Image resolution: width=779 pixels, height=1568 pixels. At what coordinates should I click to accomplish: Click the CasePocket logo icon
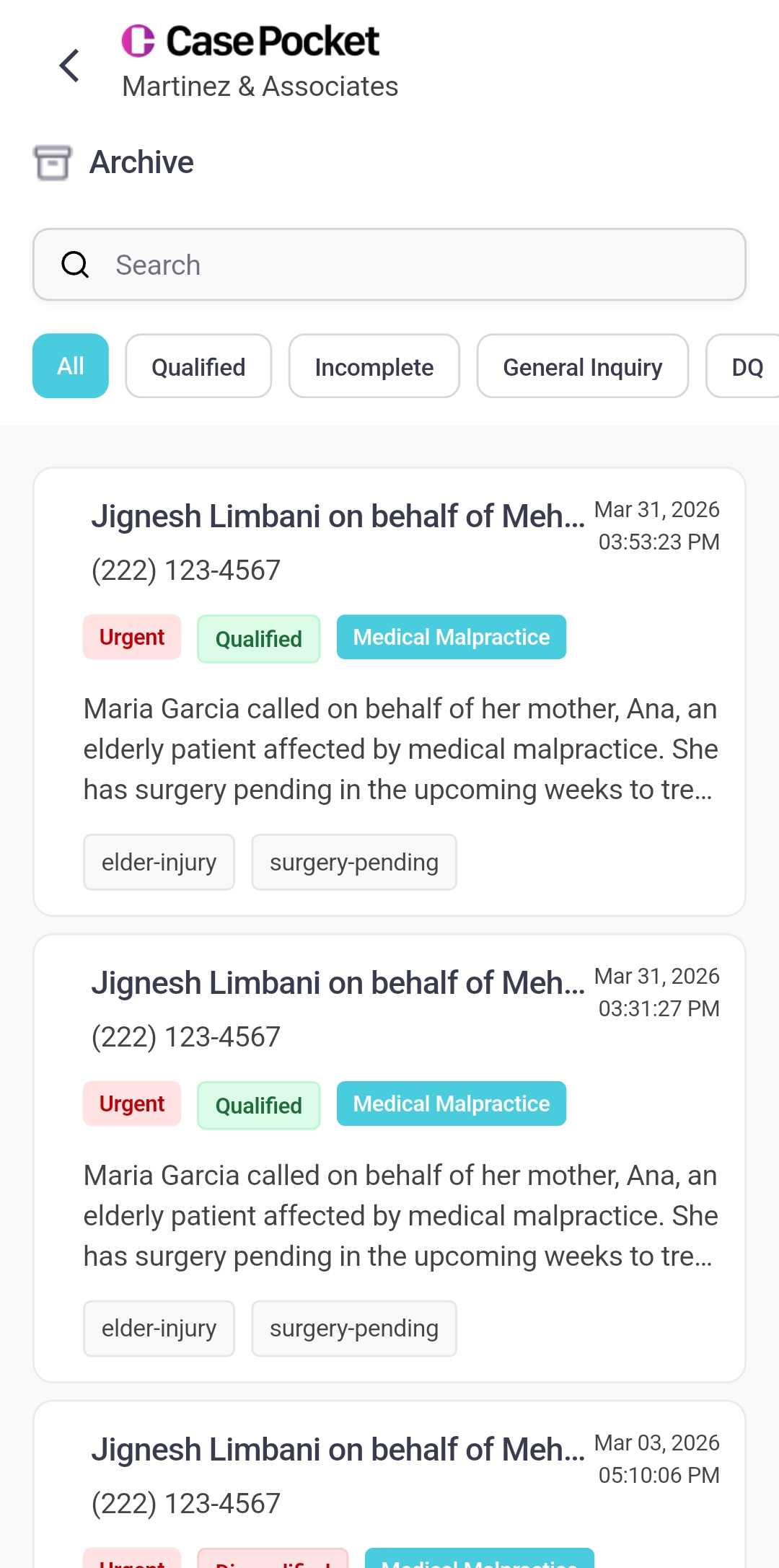(x=138, y=40)
